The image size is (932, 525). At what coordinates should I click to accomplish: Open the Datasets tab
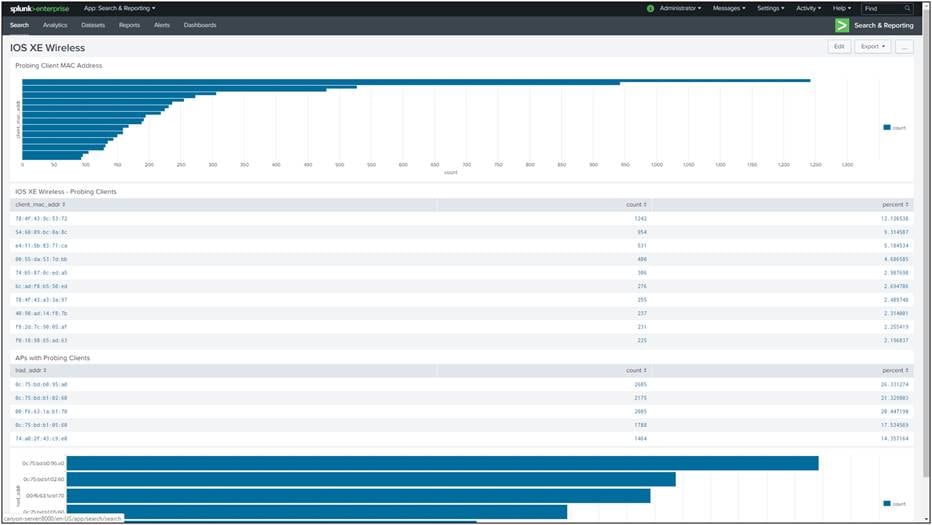tap(93, 25)
